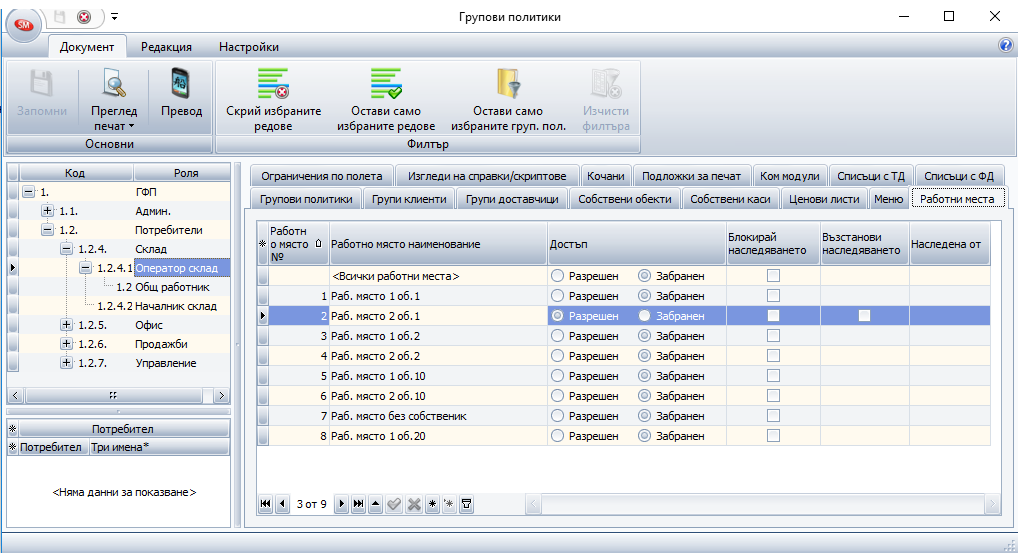This screenshot has width=1018, height=553.
Task: Switch to Групови политики tab
Action: tap(306, 199)
